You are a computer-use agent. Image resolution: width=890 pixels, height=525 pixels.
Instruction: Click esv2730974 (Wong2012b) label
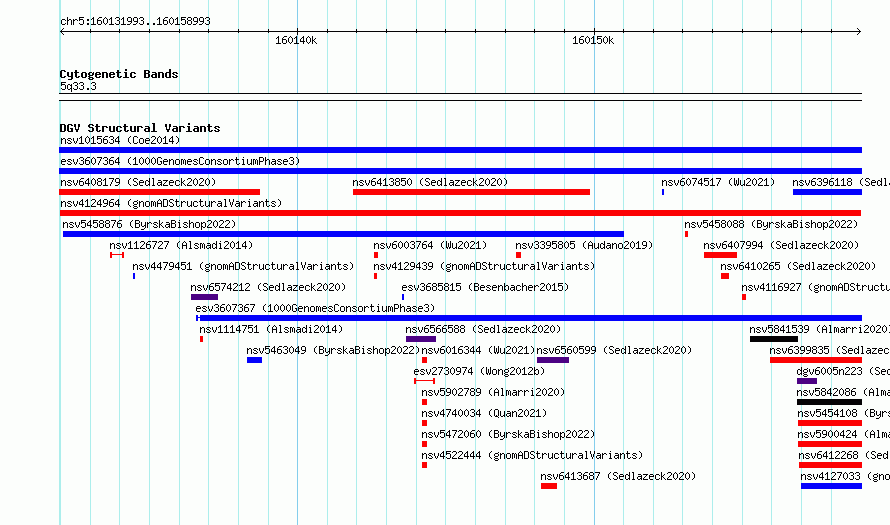click(x=479, y=371)
